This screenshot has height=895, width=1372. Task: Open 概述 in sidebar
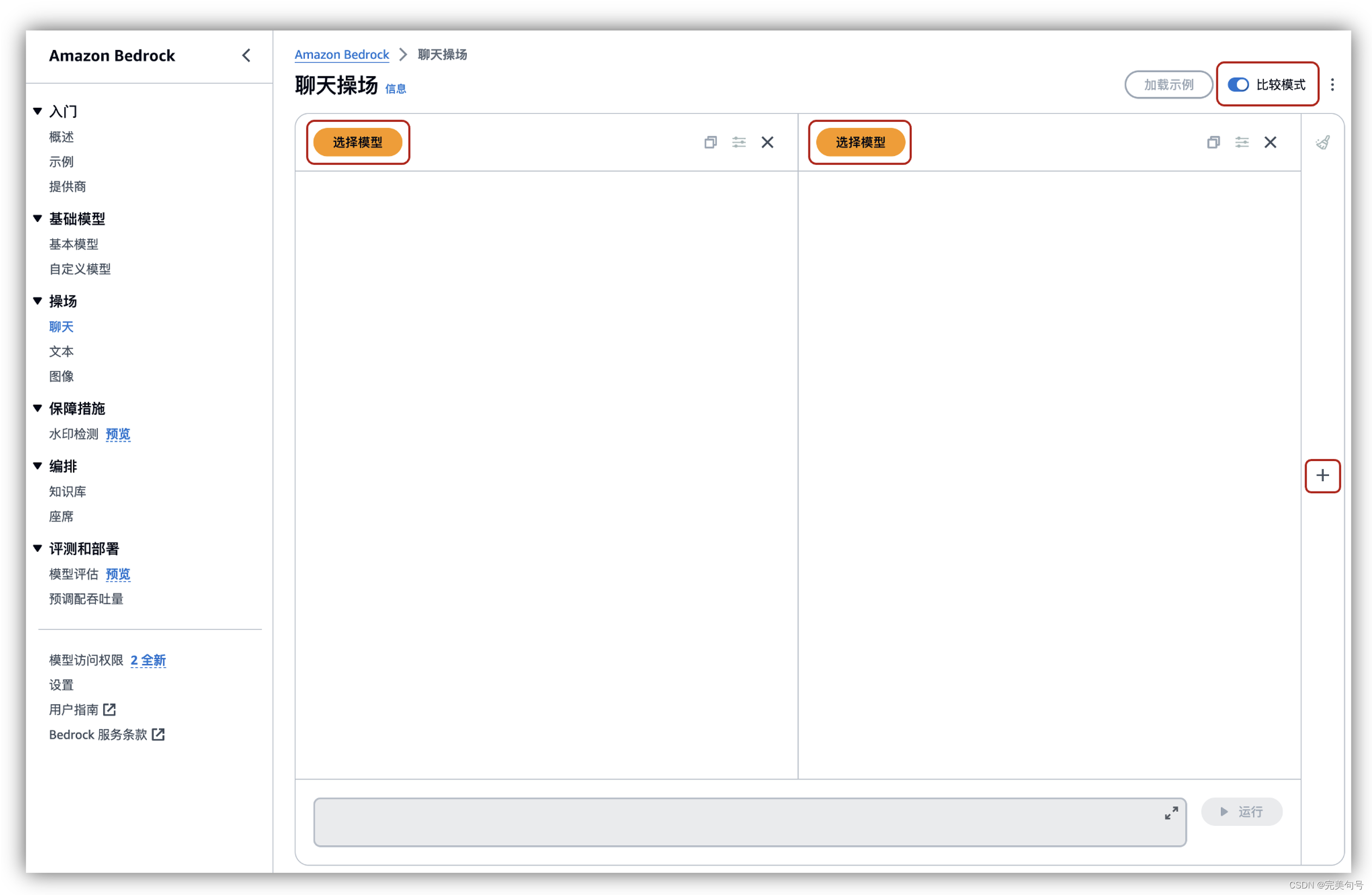(61, 136)
